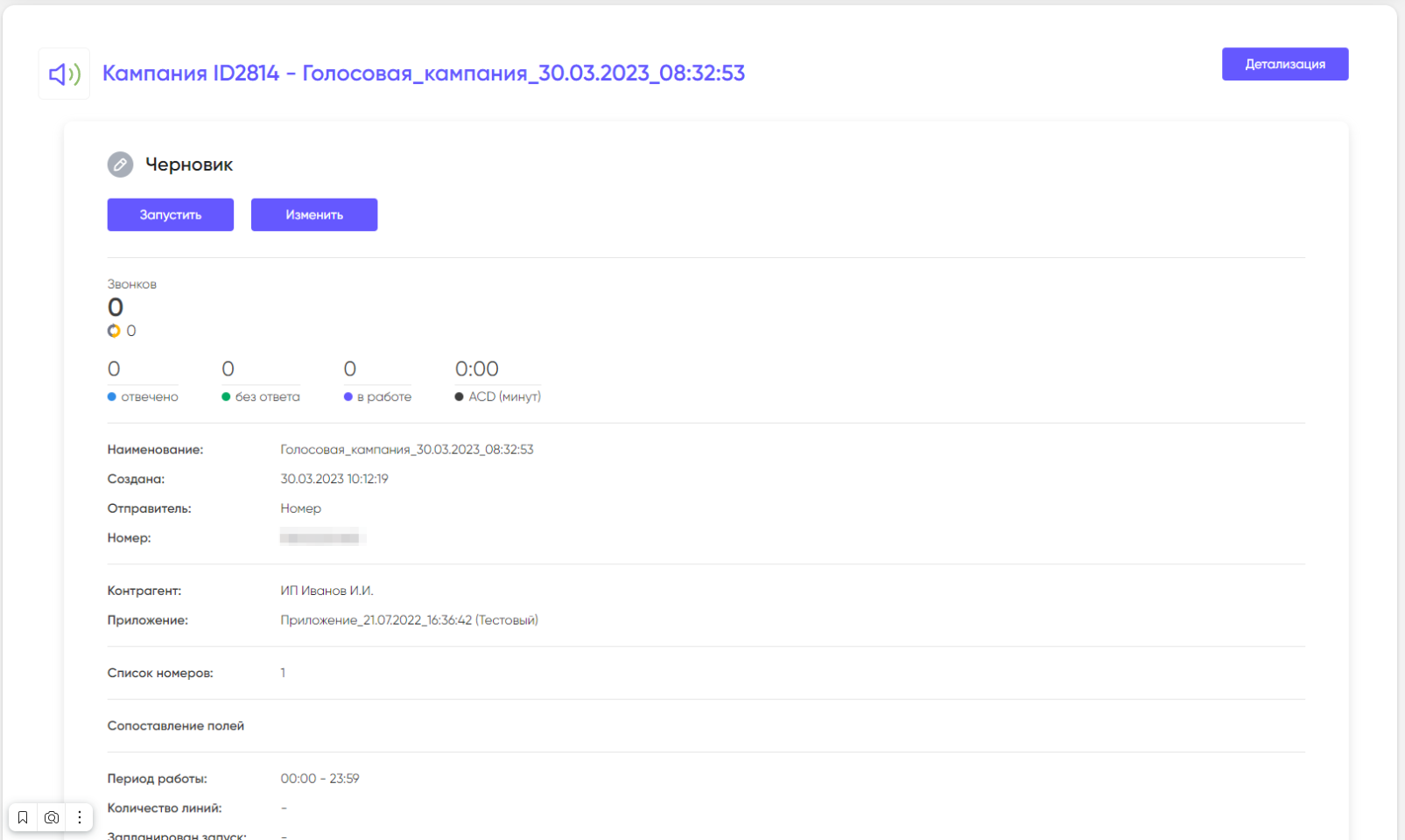Click the camera screenshot icon in bottom toolbar
1405x840 pixels.
(x=52, y=817)
